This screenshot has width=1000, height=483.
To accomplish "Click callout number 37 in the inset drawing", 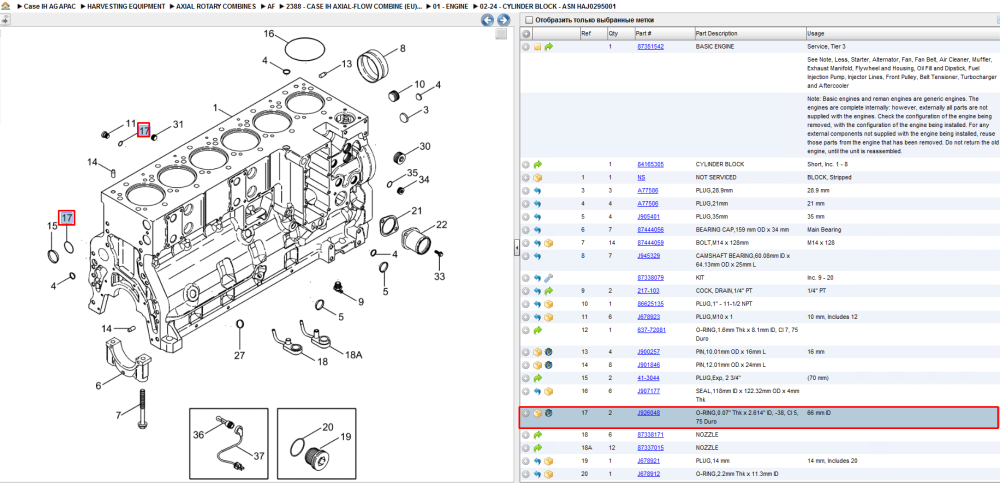I will tap(259, 456).
